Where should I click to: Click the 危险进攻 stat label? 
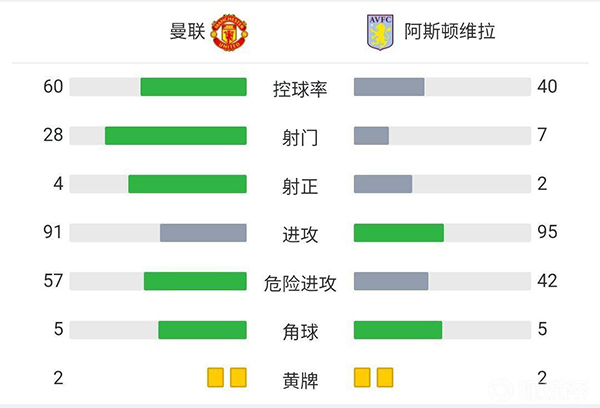point(300,282)
